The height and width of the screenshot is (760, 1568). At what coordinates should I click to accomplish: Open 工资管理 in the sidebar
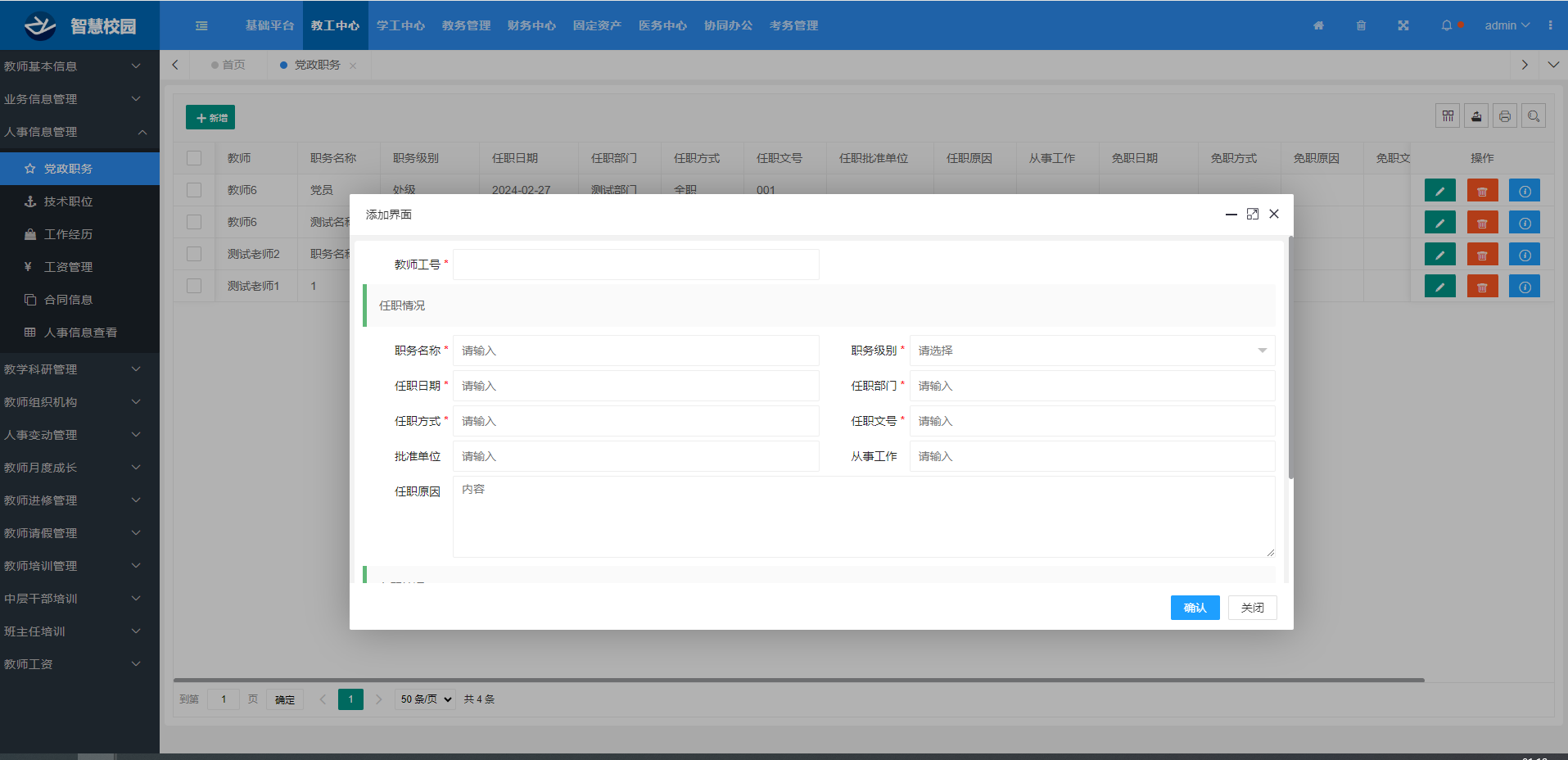click(68, 267)
